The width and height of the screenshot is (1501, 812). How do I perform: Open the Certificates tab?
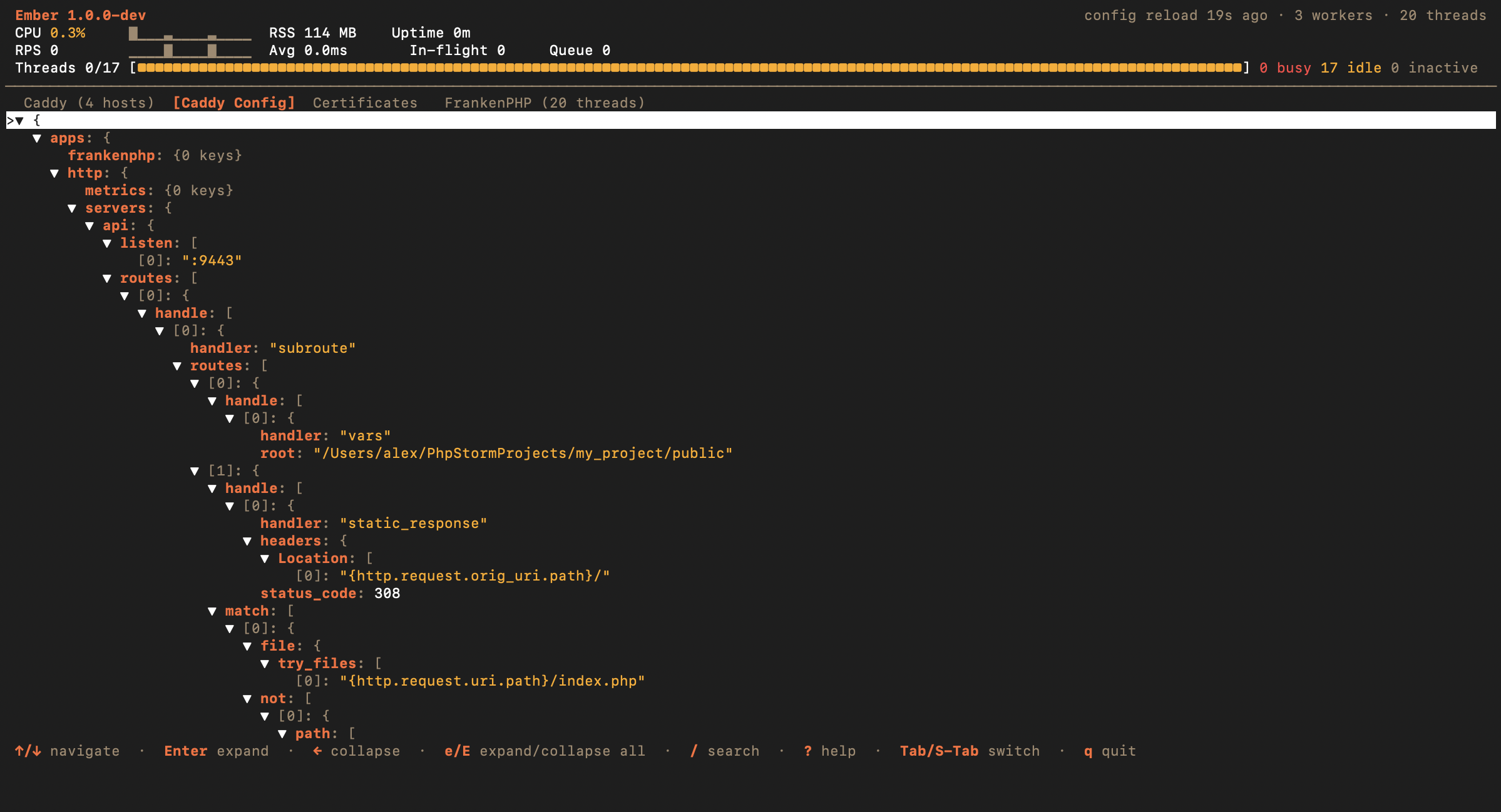click(x=365, y=103)
